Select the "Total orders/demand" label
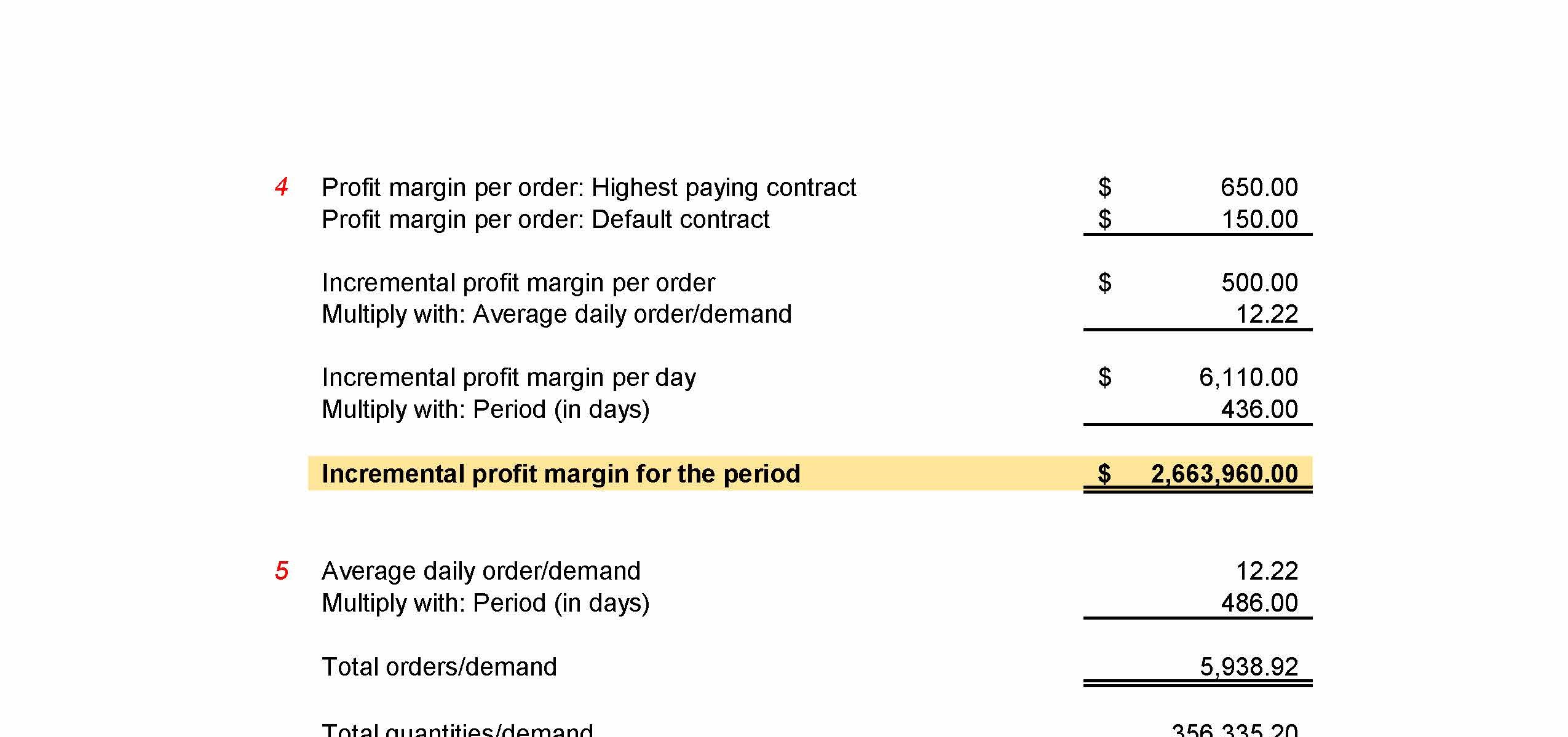 click(439, 667)
